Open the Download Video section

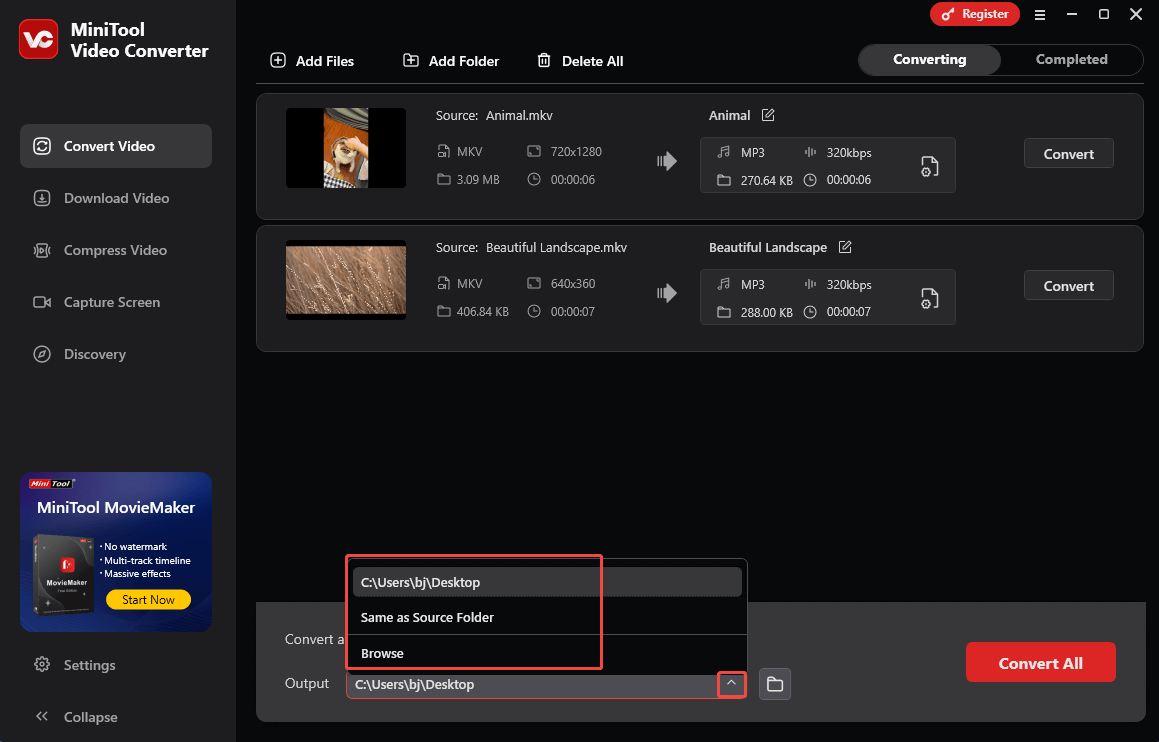tap(116, 198)
